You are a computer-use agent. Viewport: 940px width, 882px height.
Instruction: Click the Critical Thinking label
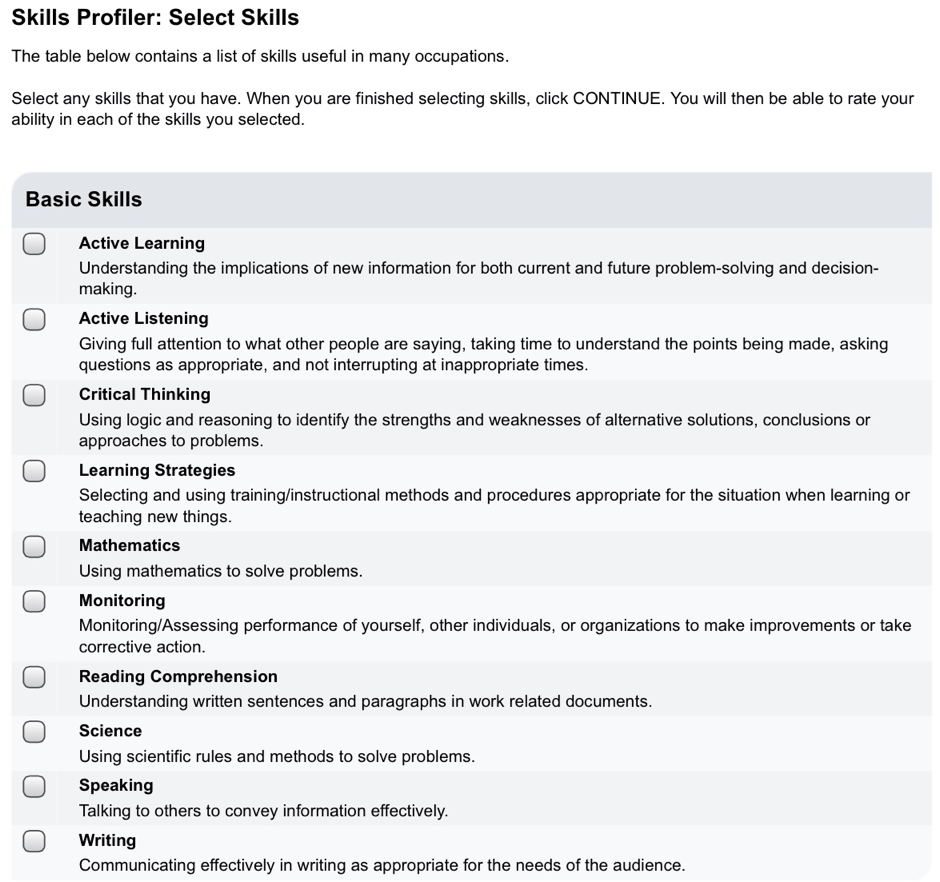coord(145,395)
